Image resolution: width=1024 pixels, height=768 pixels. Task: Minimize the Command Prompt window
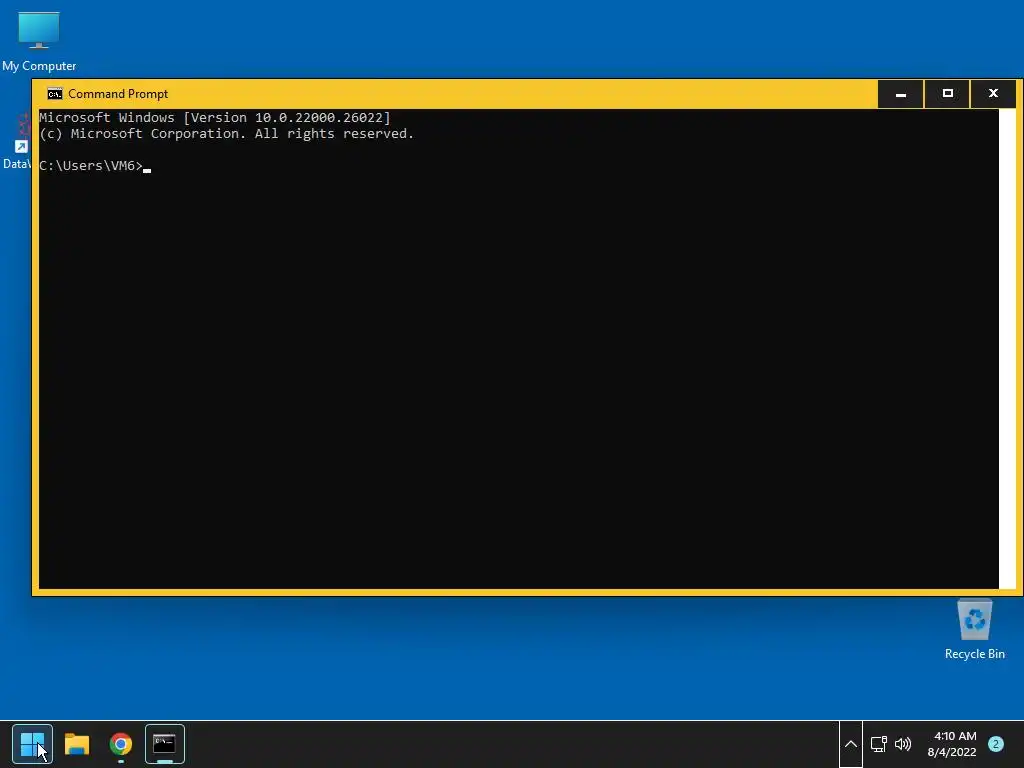coord(901,94)
